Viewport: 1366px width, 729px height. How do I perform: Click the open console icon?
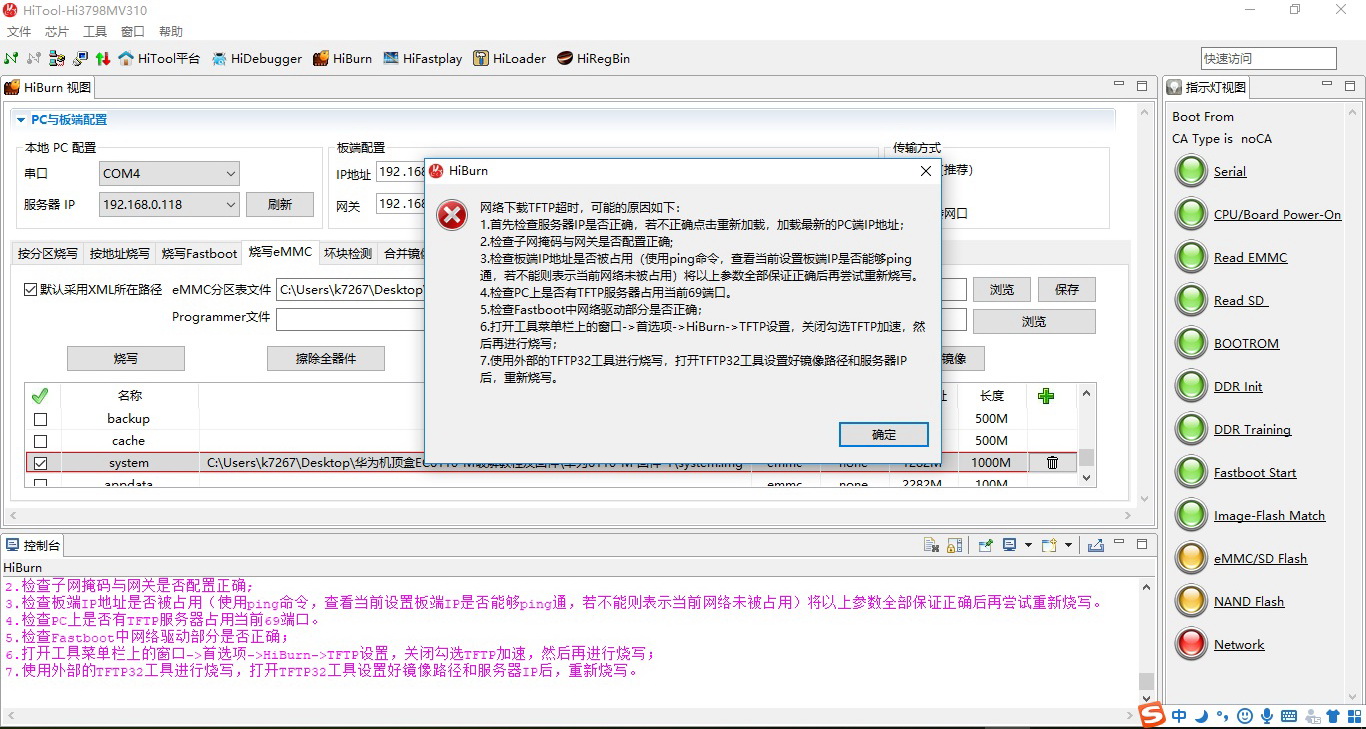coord(1049,545)
